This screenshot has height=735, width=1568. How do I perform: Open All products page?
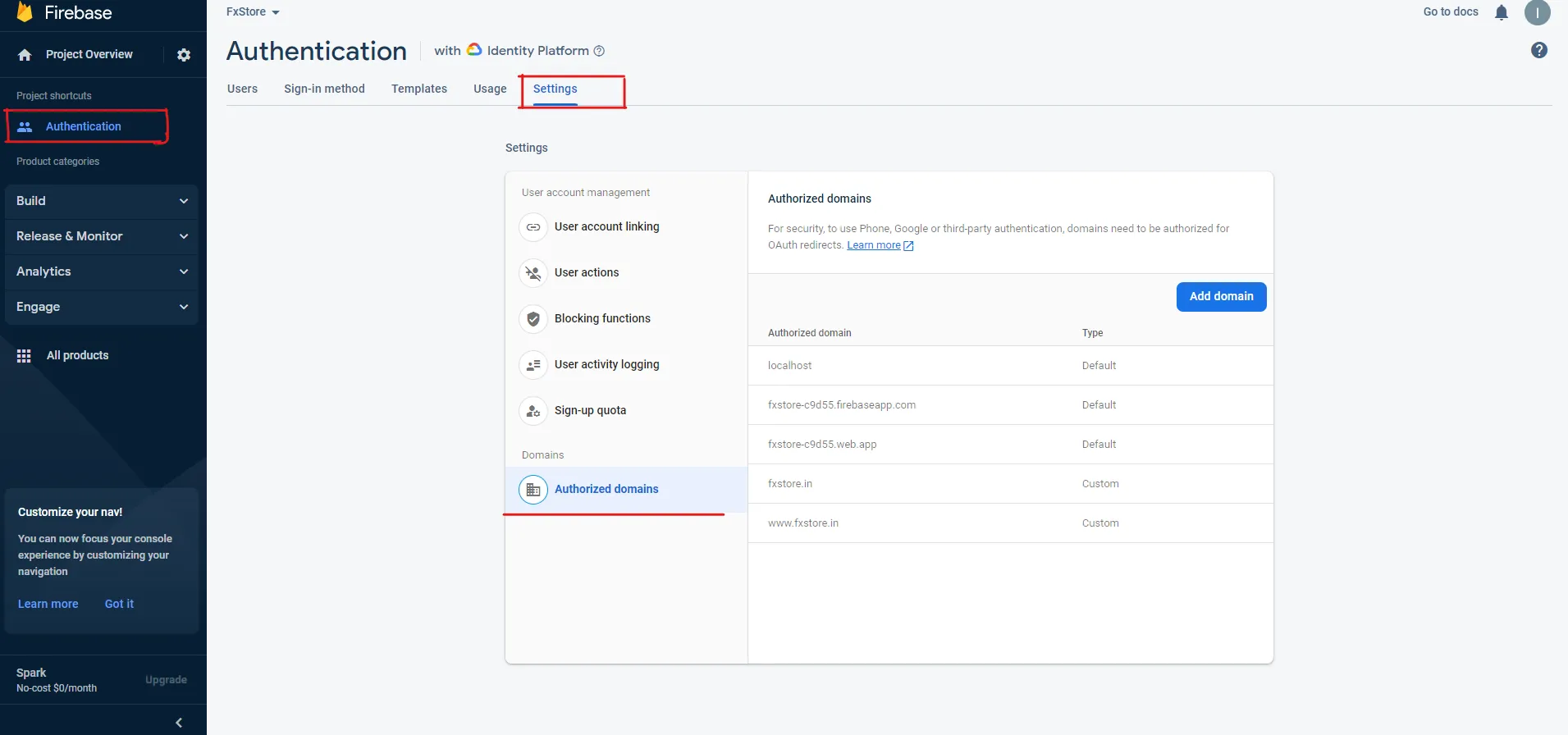click(x=77, y=355)
